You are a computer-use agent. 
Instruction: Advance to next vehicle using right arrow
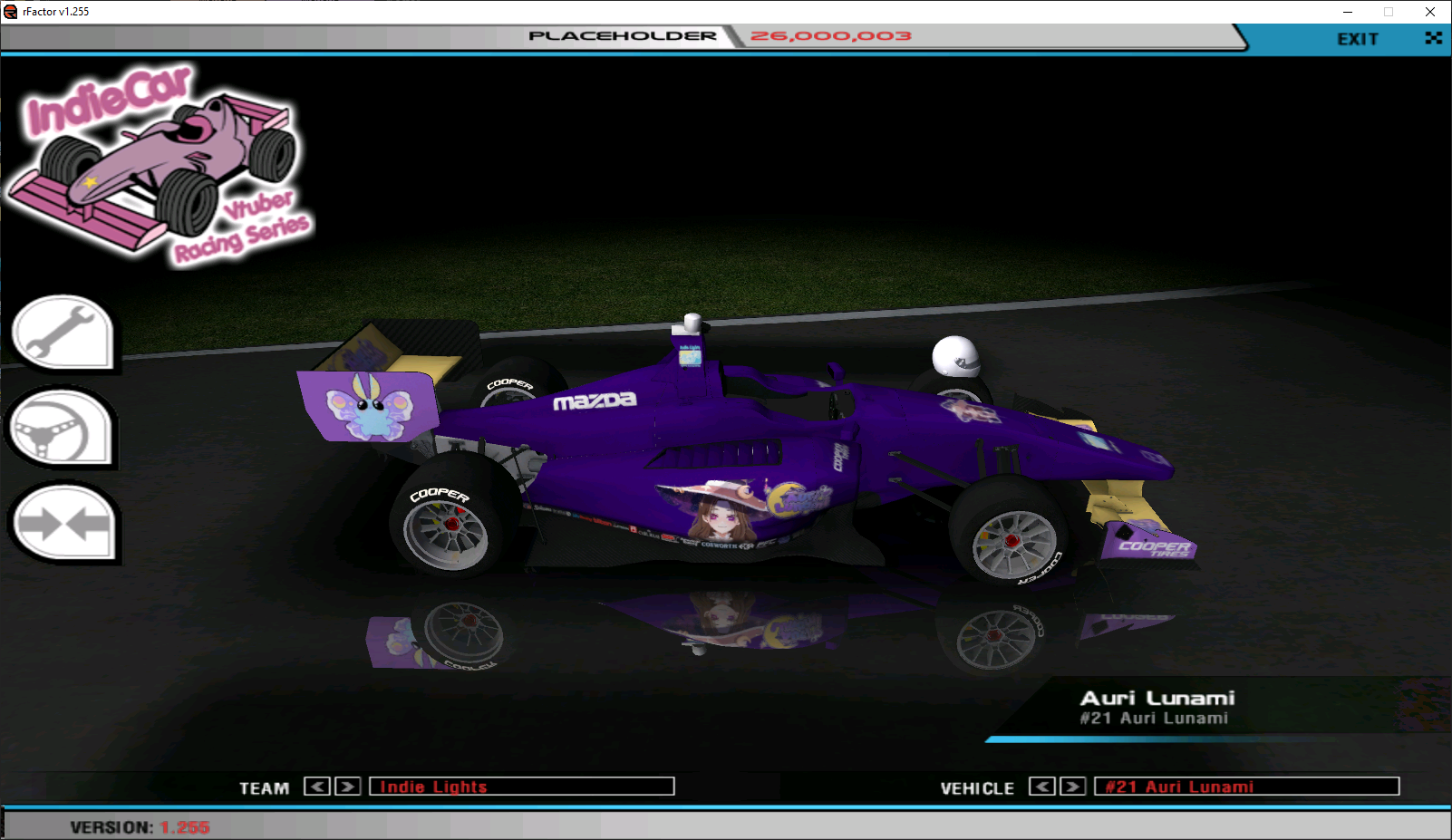point(1073,787)
